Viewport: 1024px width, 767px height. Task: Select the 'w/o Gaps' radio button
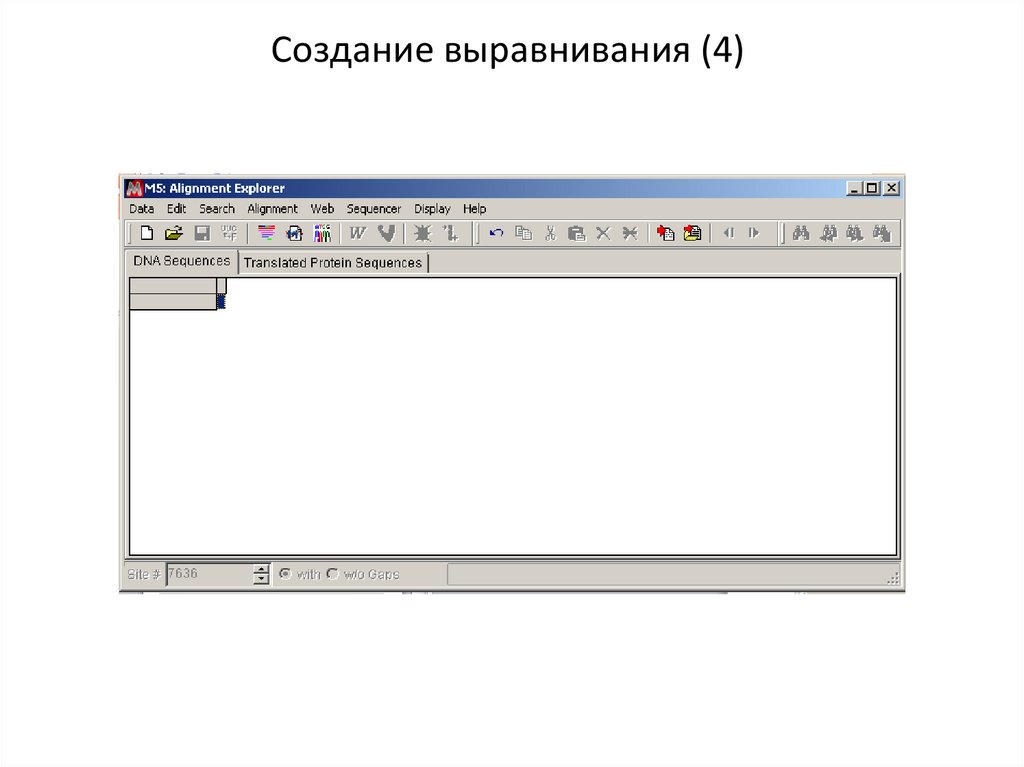332,574
